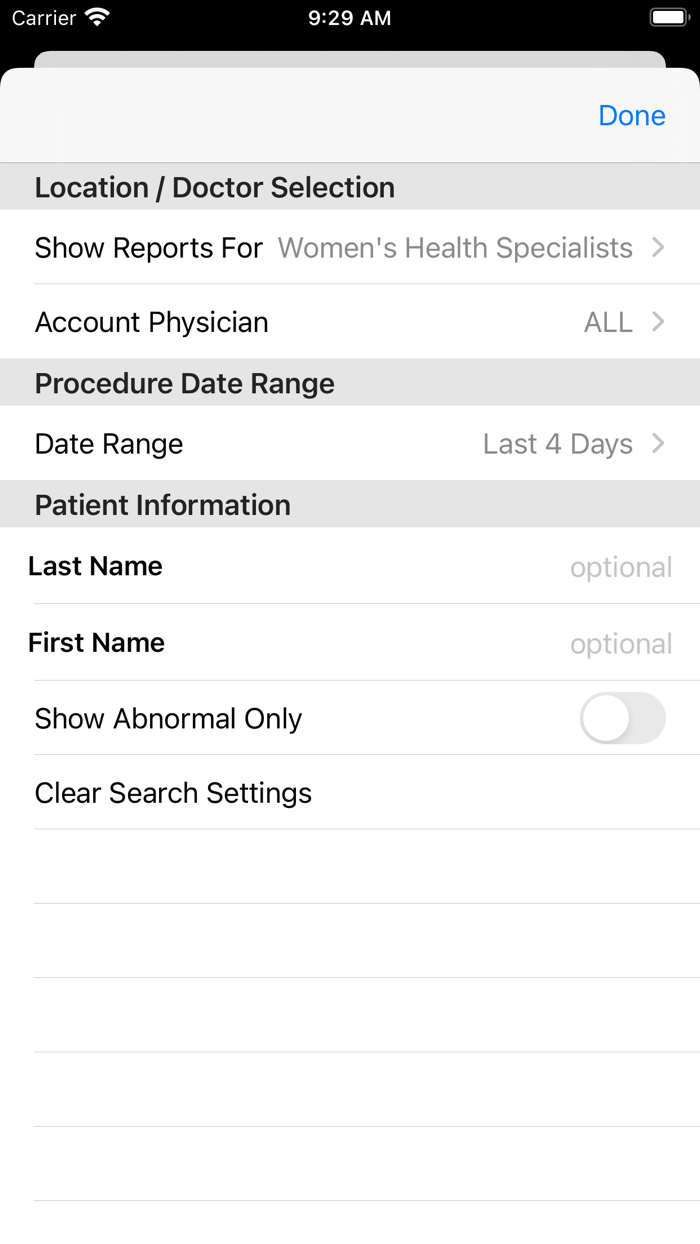Toggle abnormal results filtering on

coord(622,718)
